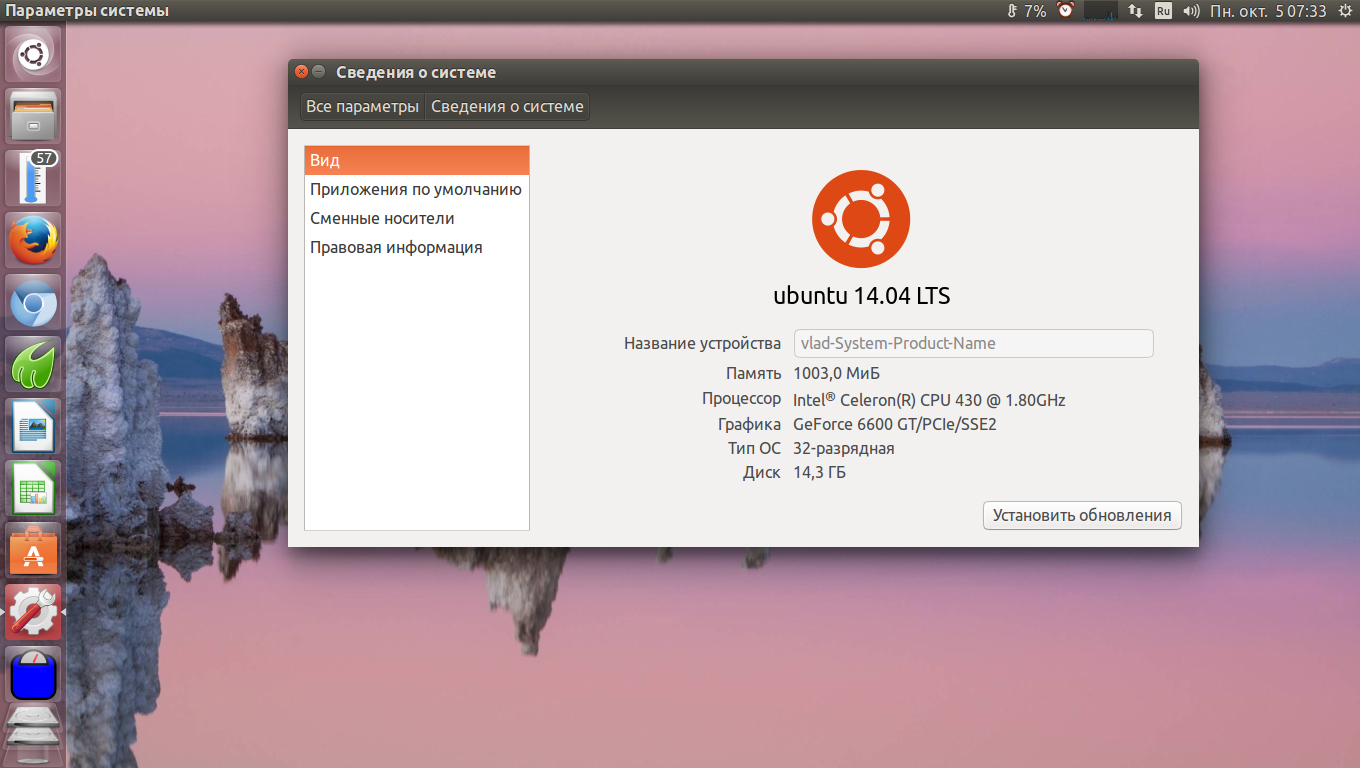Open the clock showing Пн. окт. 5 07:33
This screenshot has height=768, width=1360.
click(1268, 11)
